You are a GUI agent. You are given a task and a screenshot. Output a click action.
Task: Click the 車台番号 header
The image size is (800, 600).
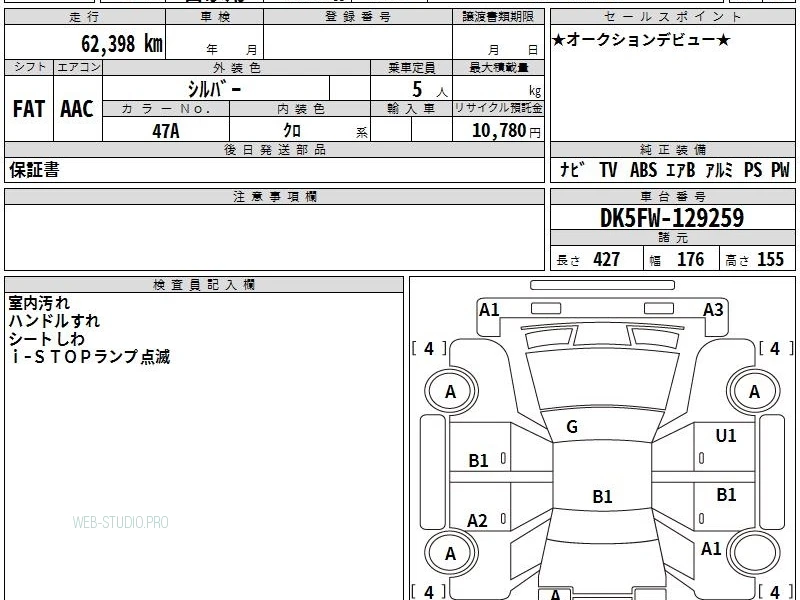click(672, 196)
